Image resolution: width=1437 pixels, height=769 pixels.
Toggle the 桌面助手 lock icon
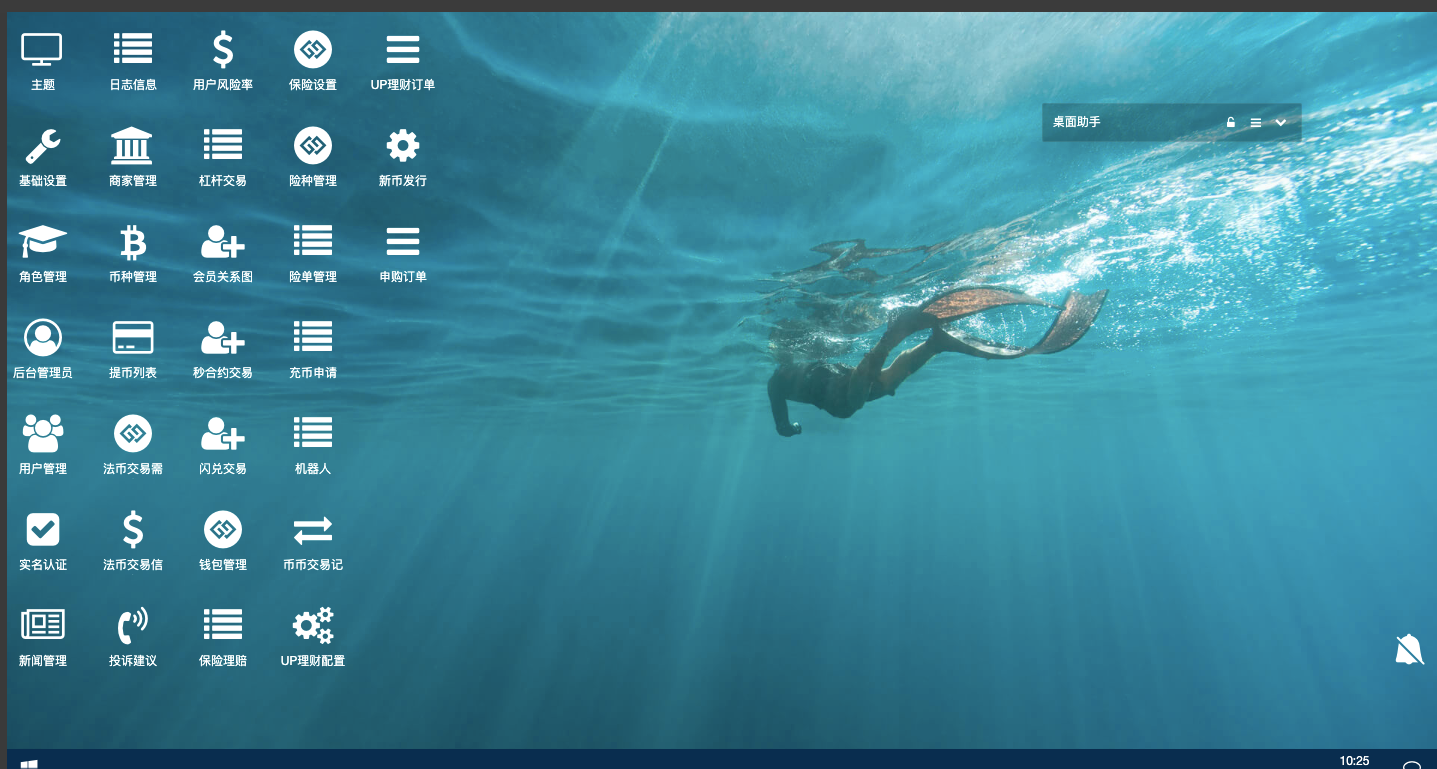(x=1231, y=123)
